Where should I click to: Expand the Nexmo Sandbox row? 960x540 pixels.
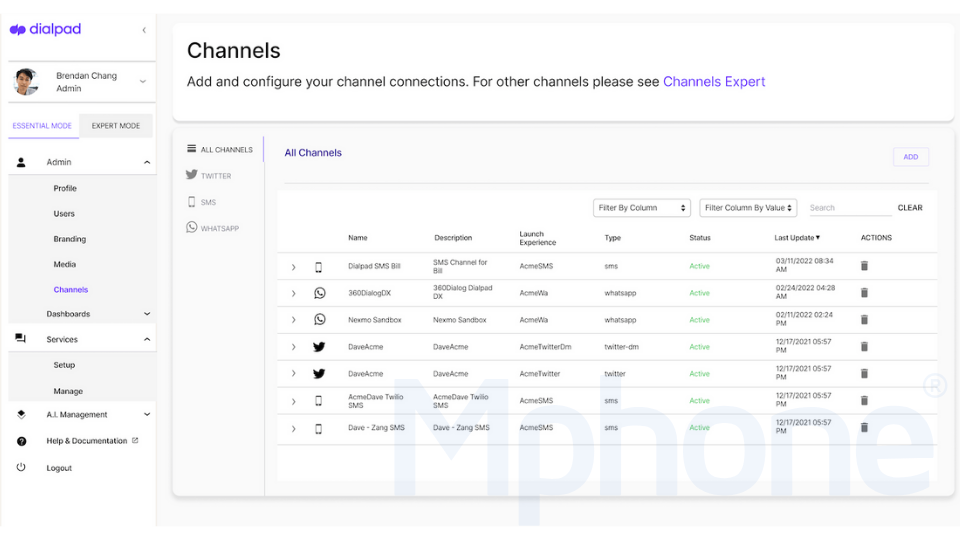click(x=293, y=320)
